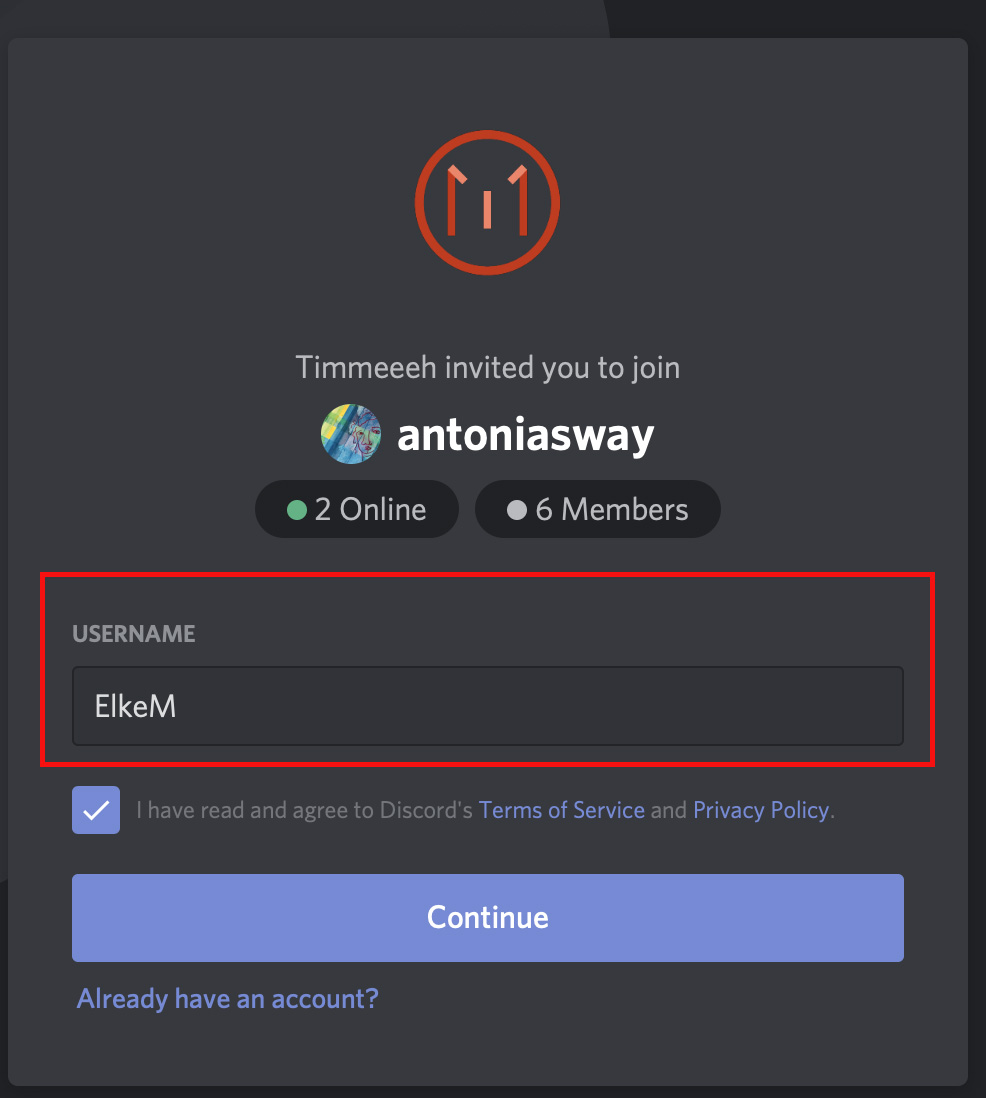Focus the username field containing ElkeM

487,706
